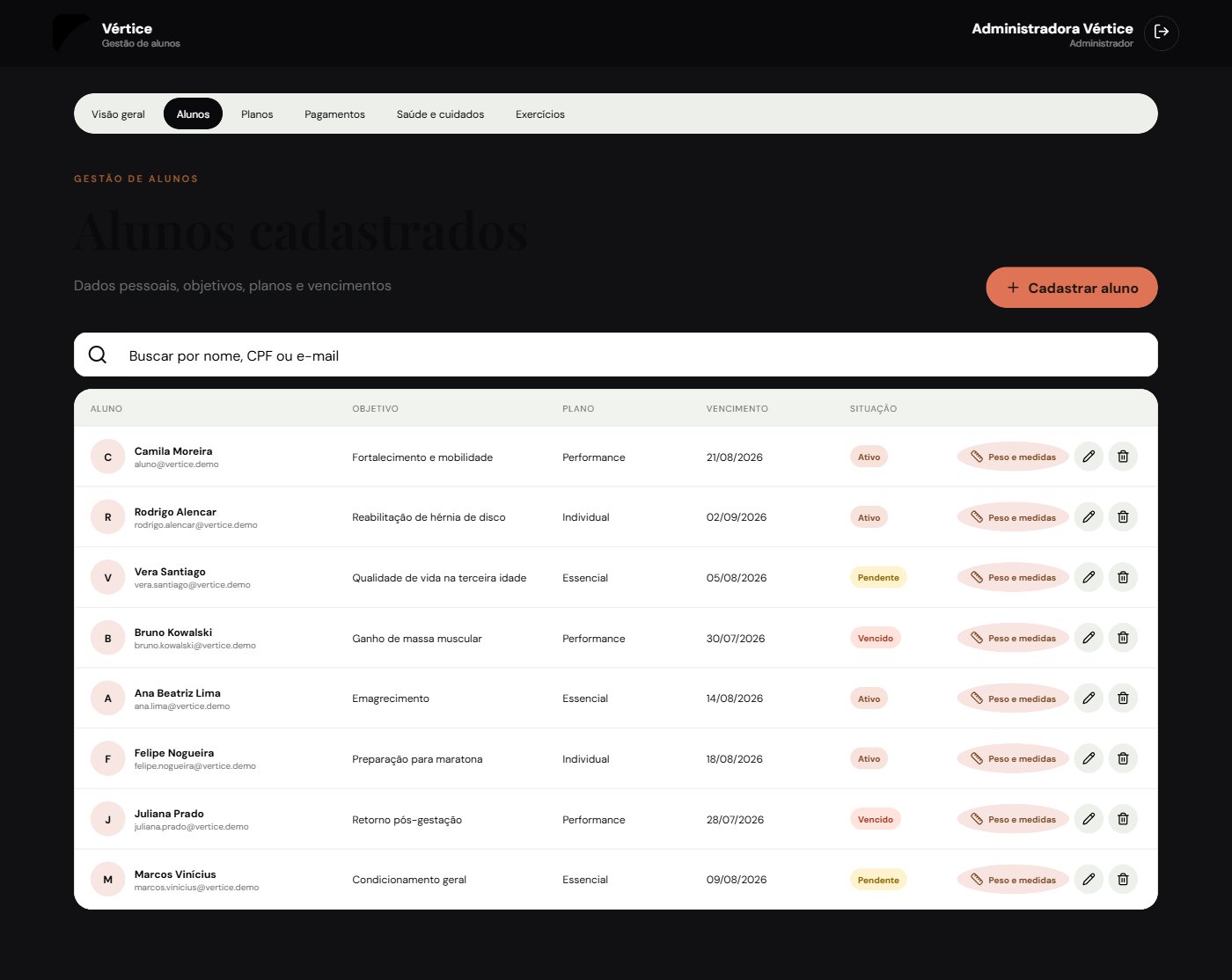Click the search magnifier icon

click(98, 355)
